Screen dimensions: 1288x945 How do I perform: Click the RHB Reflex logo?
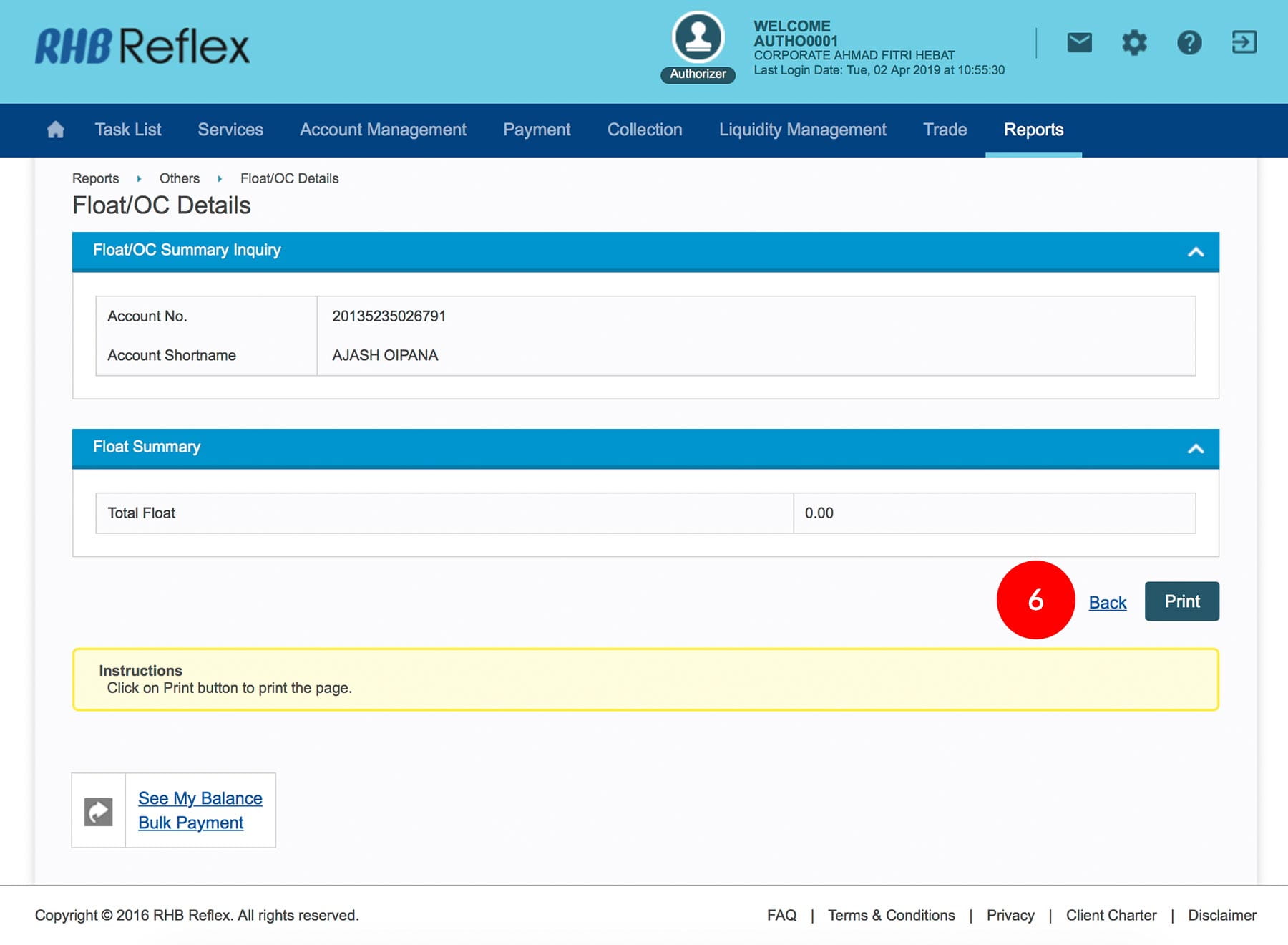[x=142, y=47]
